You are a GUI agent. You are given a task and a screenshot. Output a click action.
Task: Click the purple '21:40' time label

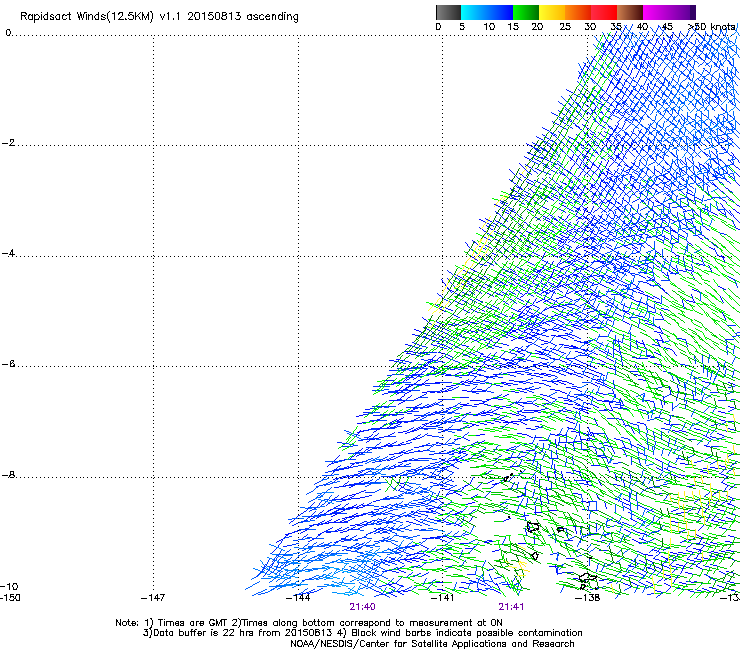point(362,607)
